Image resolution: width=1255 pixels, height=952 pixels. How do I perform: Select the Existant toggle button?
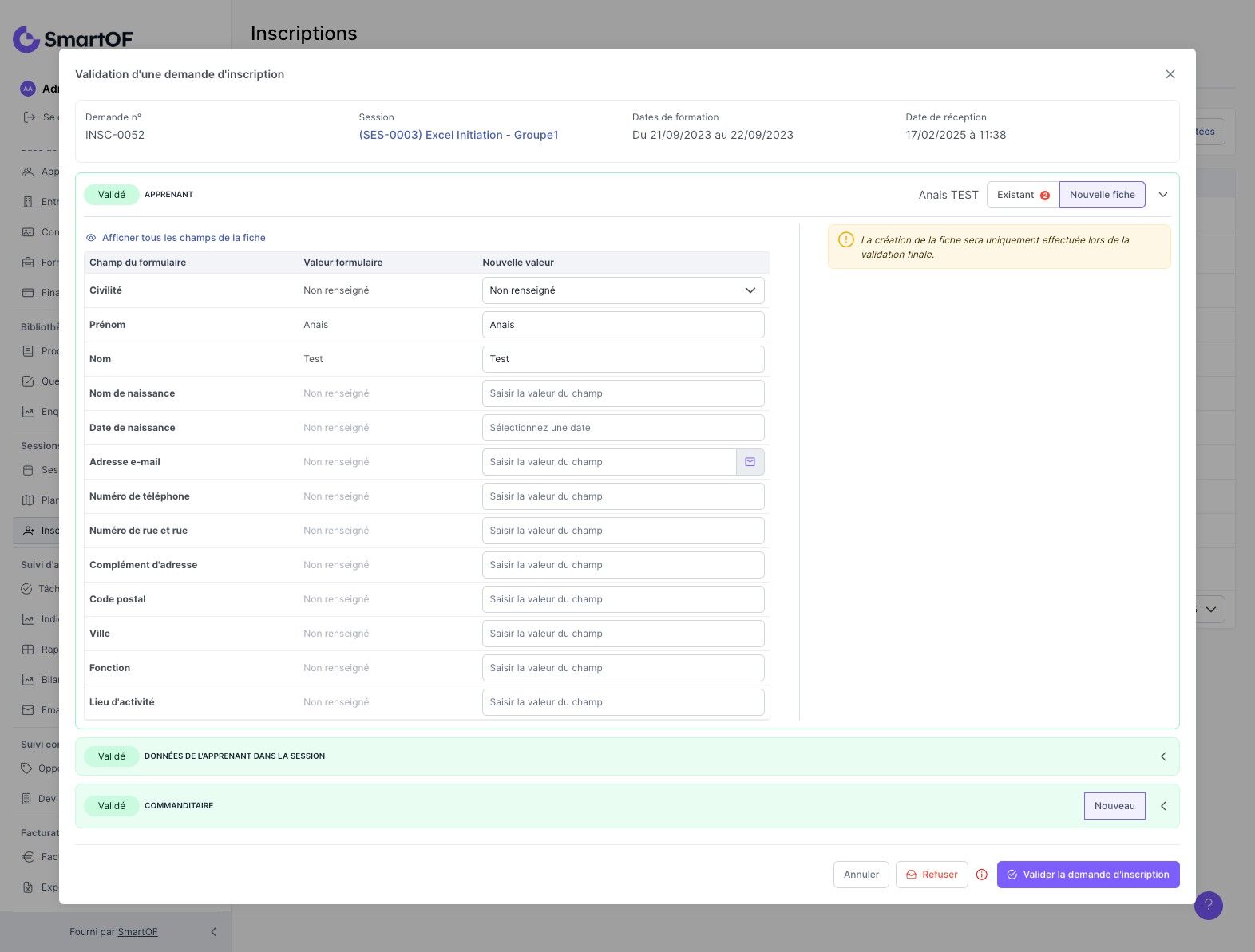pos(1023,195)
